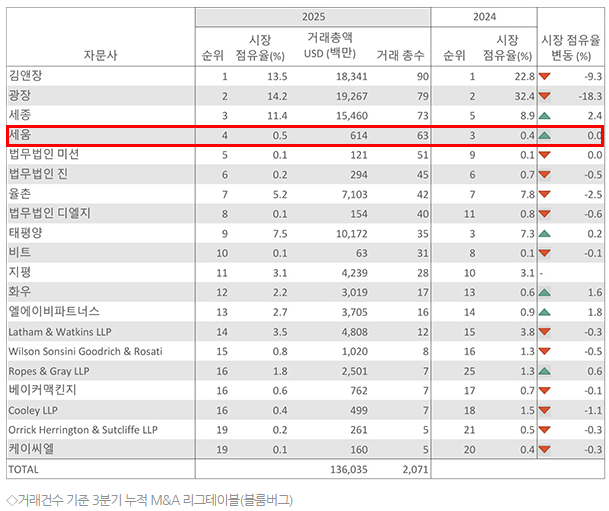Click the green up triangle in highlighted 세움 row
609x511 pixels.
tap(545, 135)
